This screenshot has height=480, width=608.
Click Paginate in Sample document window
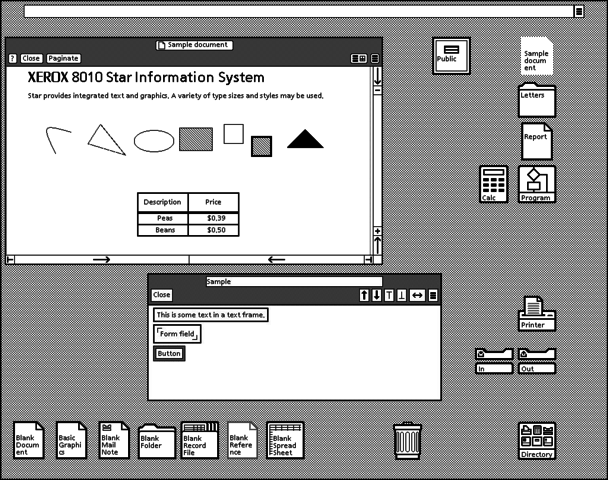click(x=64, y=58)
